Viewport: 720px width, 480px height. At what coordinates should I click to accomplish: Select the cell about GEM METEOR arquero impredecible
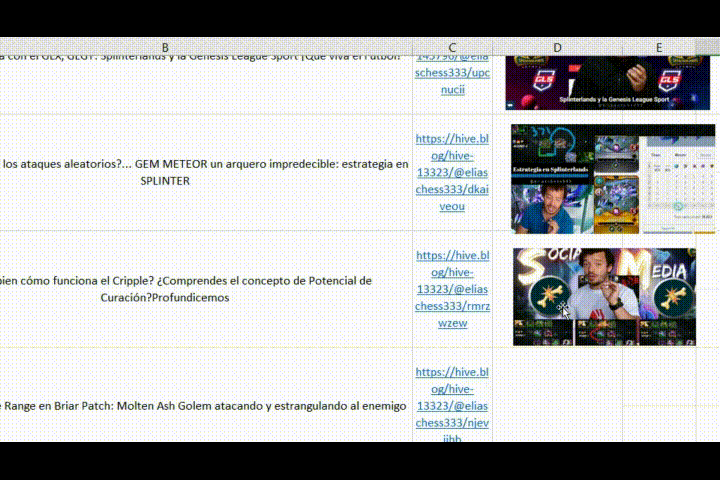tap(206, 172)
